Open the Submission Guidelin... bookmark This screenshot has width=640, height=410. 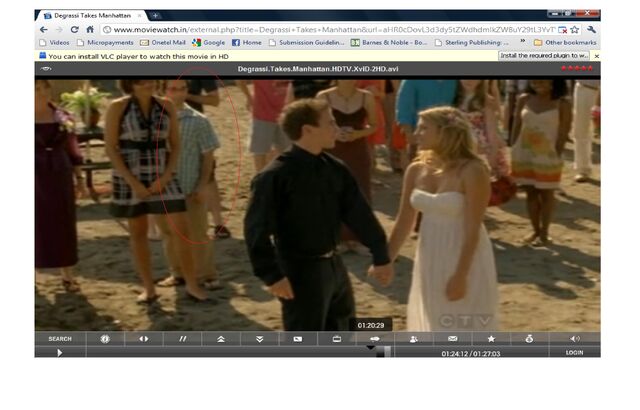[x=307, y=42]
